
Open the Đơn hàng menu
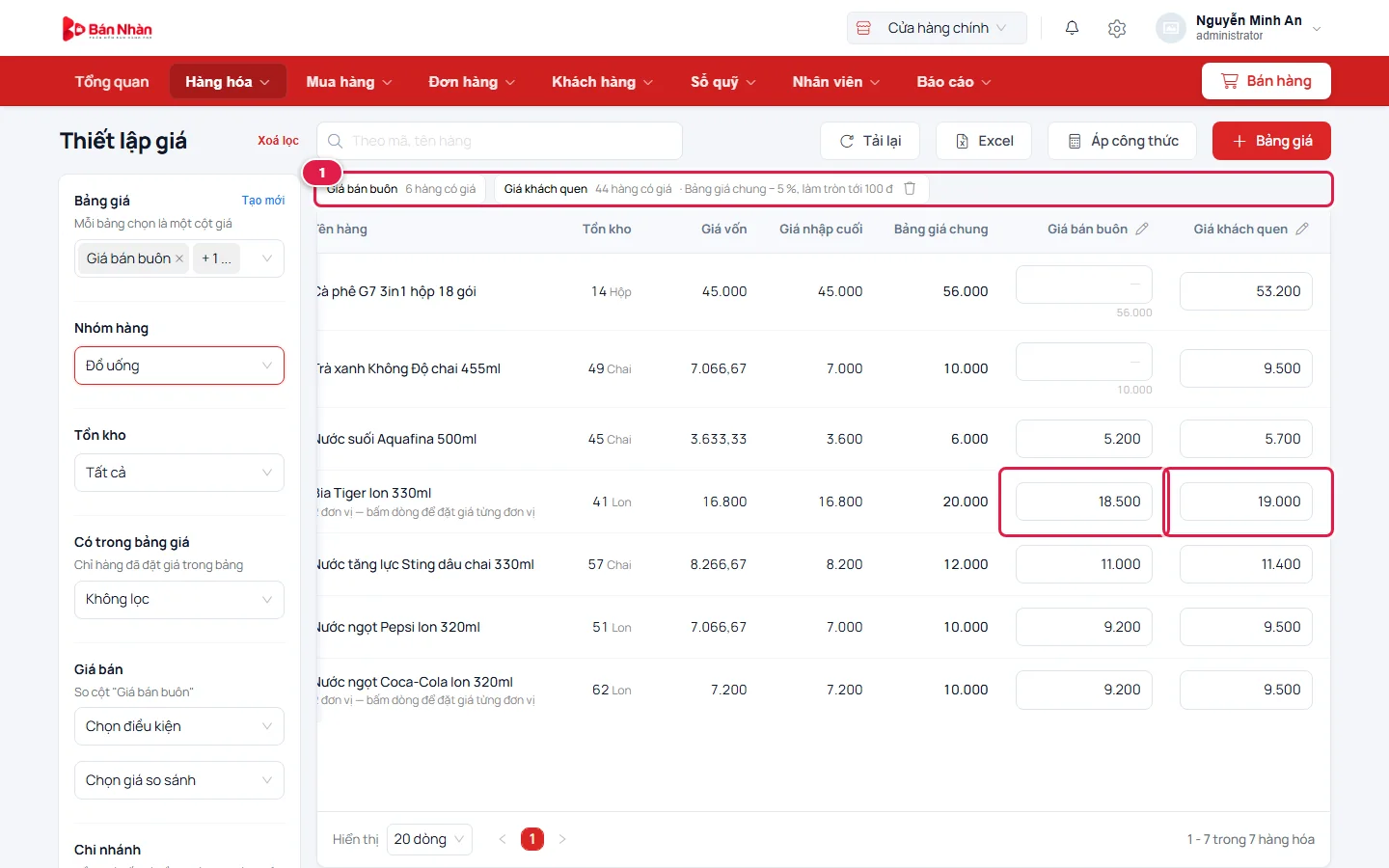click(x=472, y=82)
